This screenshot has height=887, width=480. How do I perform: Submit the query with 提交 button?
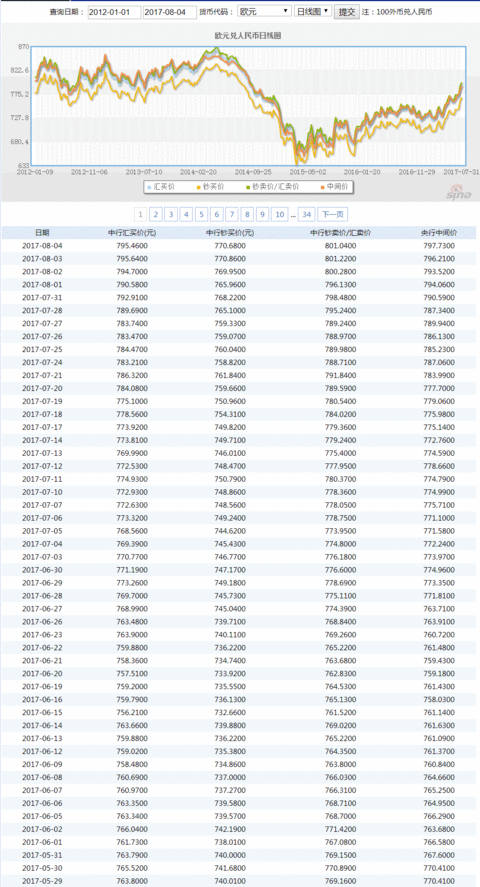pyautogui.click(x=347, y=12)
